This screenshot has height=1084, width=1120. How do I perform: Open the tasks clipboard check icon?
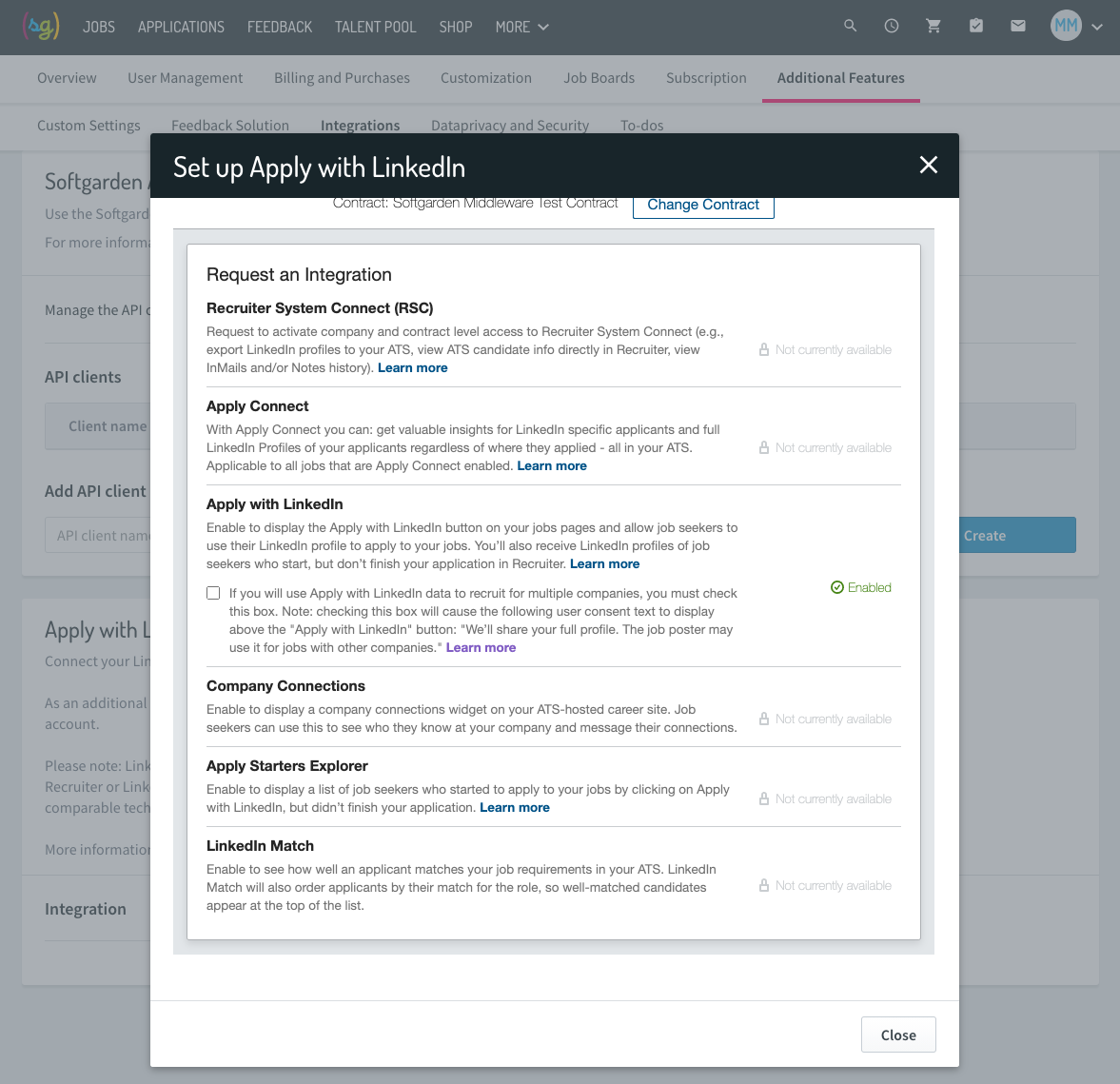pyautogui.click(x=975, y=26)
